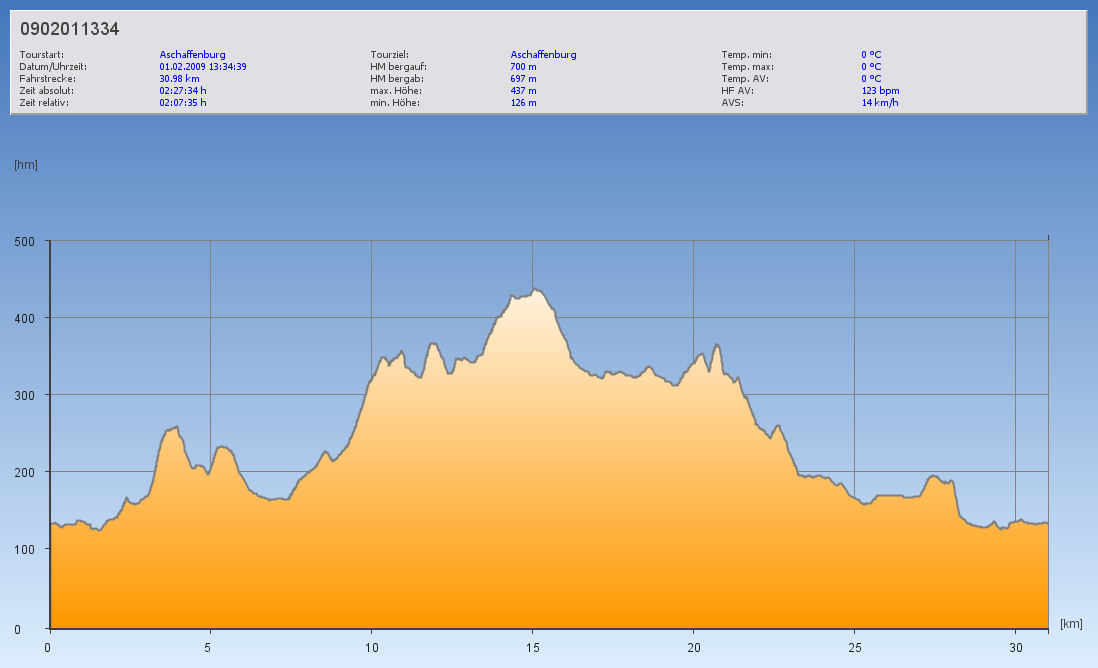1098x668 pixels.
Task: Click the HM bergab value 697 m
Action: 523,79
